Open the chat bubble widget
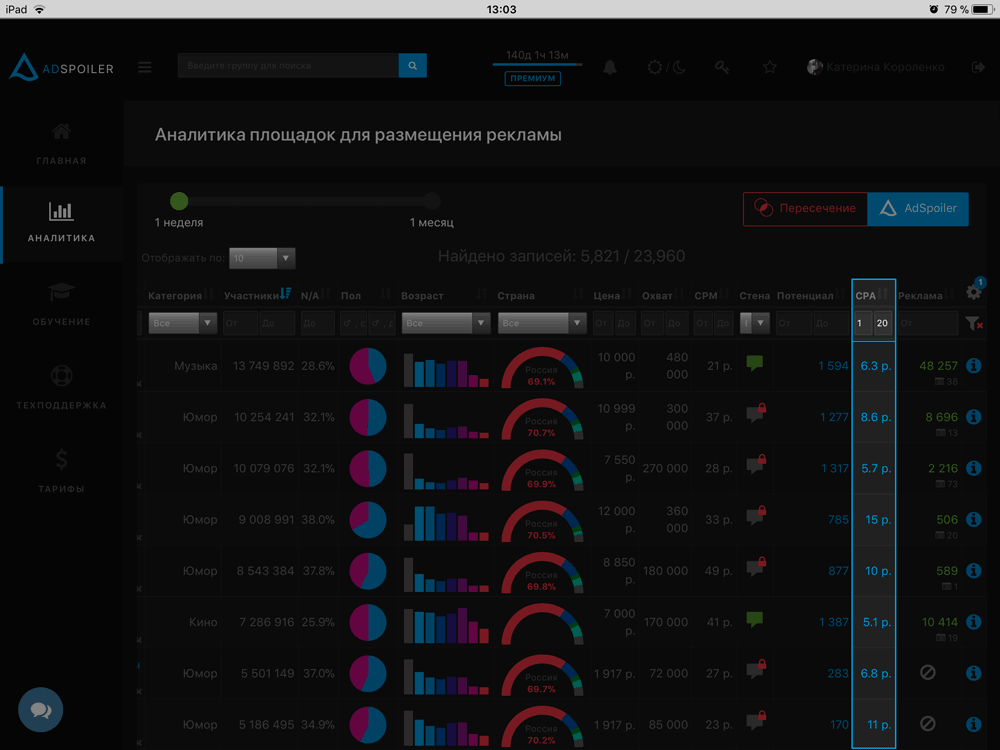1000x750 pixels. pyautogui.click(x=41, y=710)
